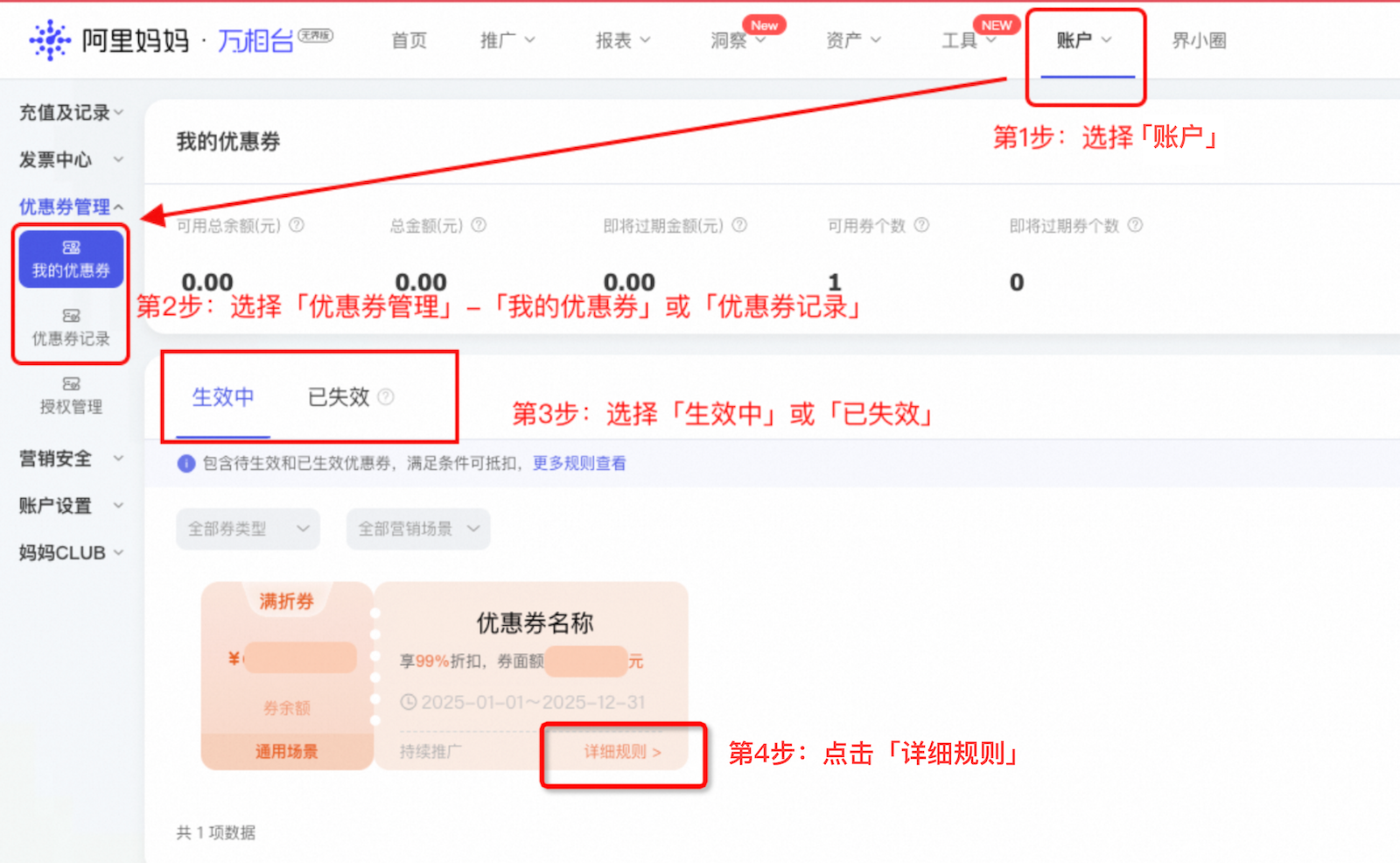Image resolution: width=1400 pixels, height=863 pixels.
Task: Click the clock icon by coupon dates
Action: [408, 702]
